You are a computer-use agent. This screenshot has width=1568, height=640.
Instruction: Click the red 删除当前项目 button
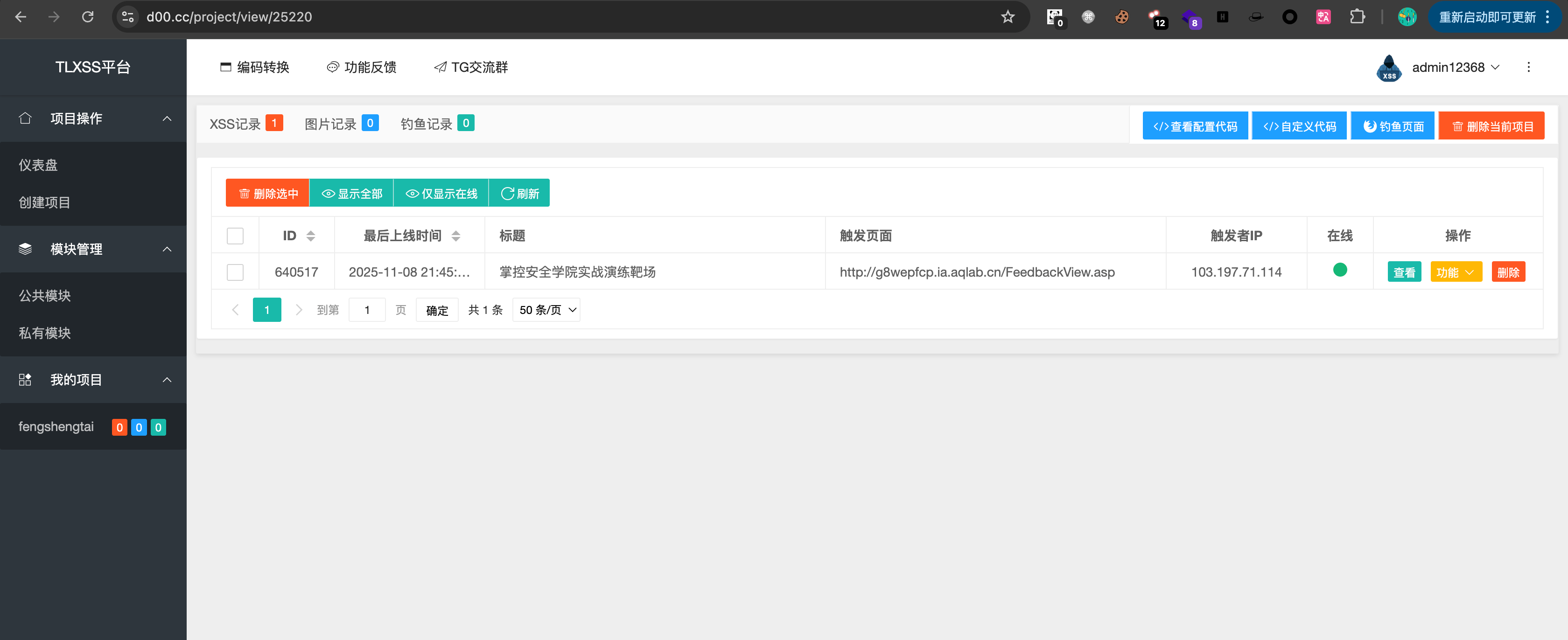coord(1491,126)
